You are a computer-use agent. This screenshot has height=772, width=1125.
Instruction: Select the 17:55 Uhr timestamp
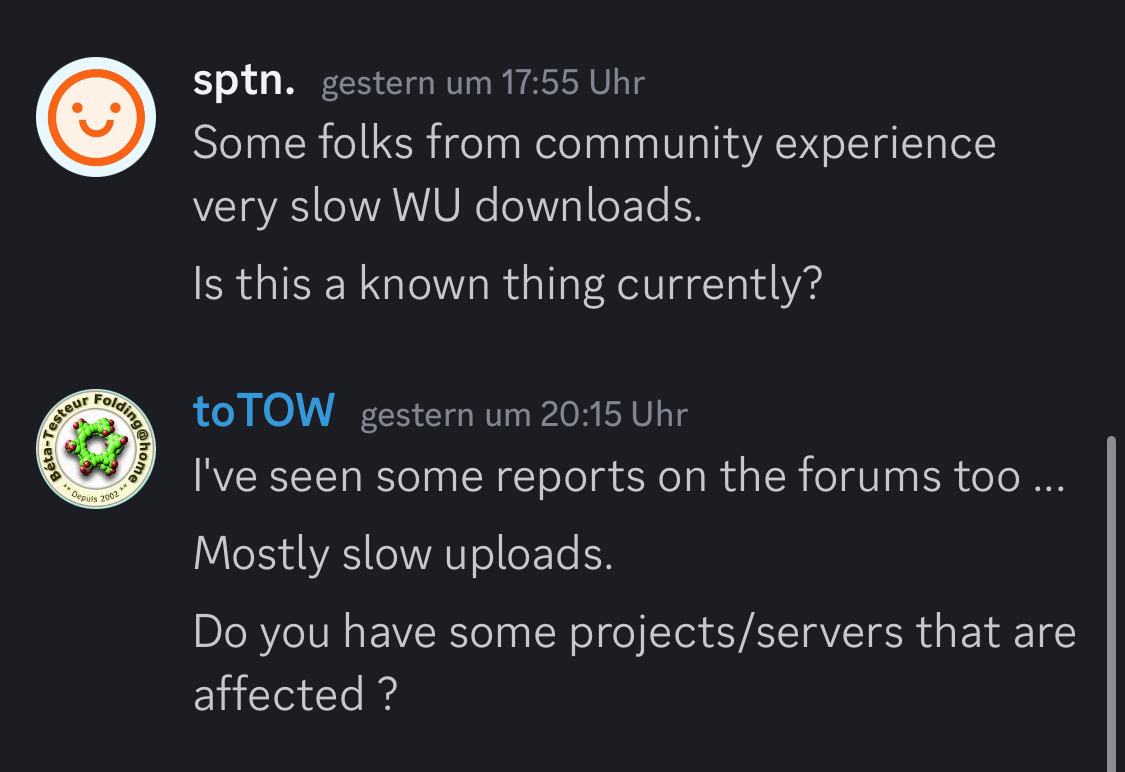[483, 83]
